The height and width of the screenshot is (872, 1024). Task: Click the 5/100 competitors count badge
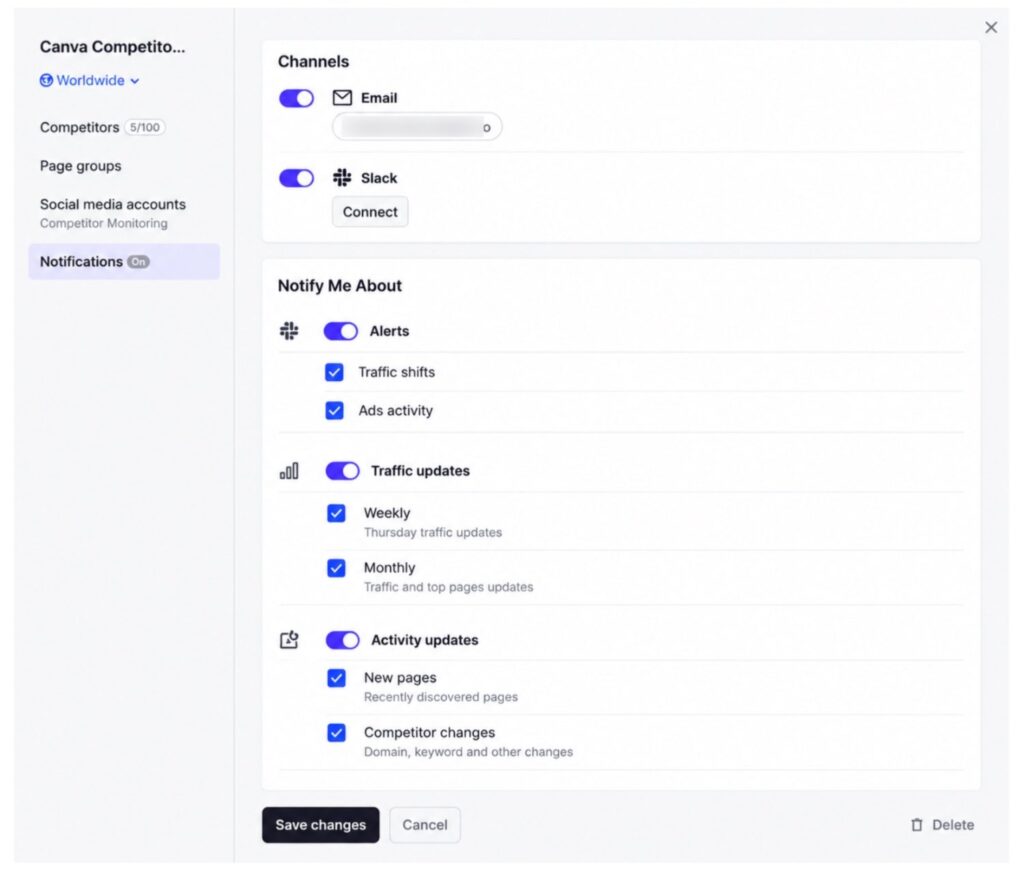pyautogui.click(x=145, y=127)
